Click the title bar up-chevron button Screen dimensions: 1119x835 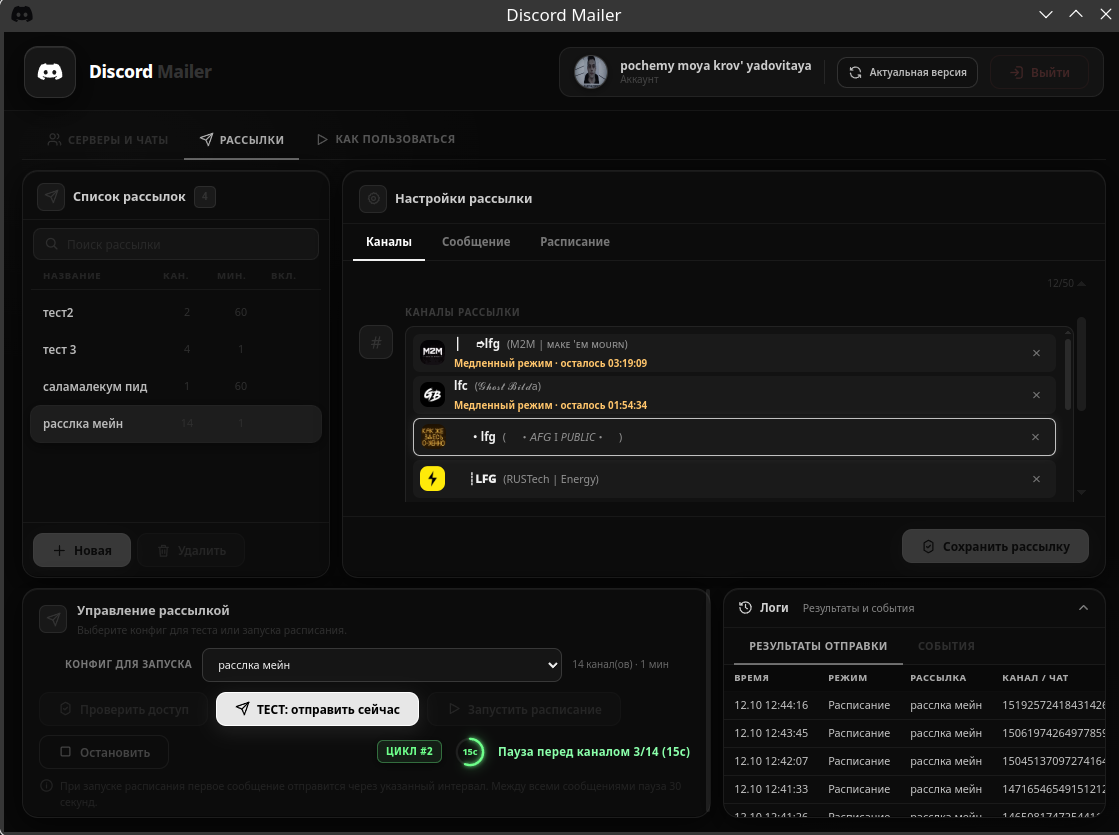(x=1075, y=14)
